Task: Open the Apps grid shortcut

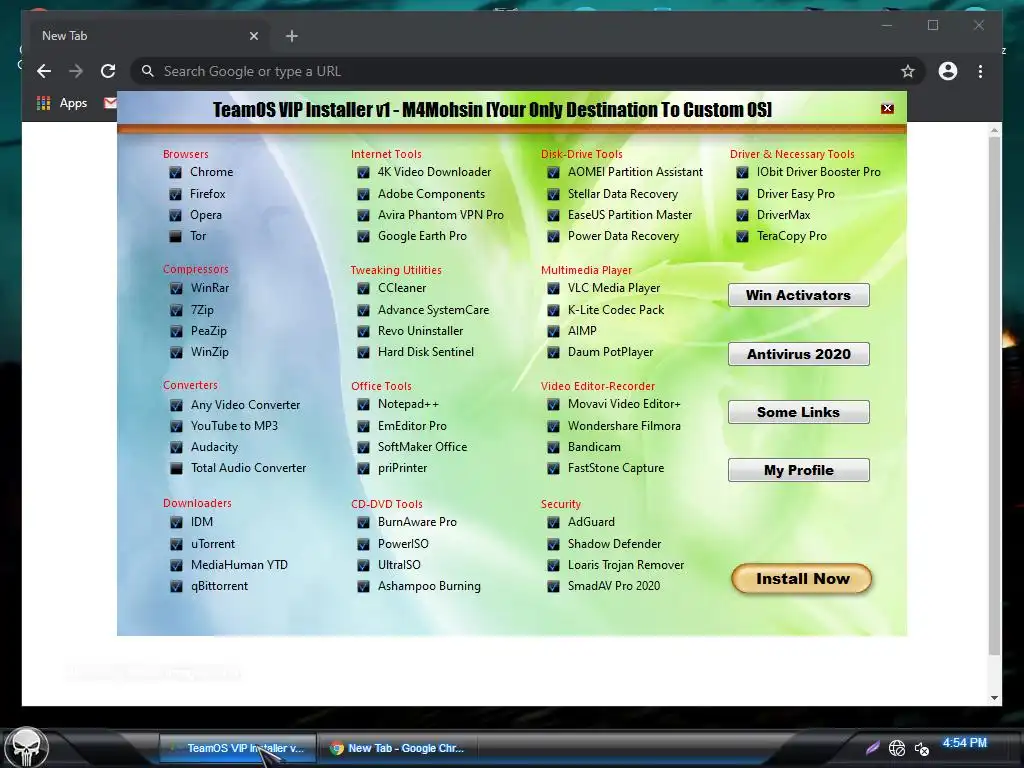Action: point(62,103)
